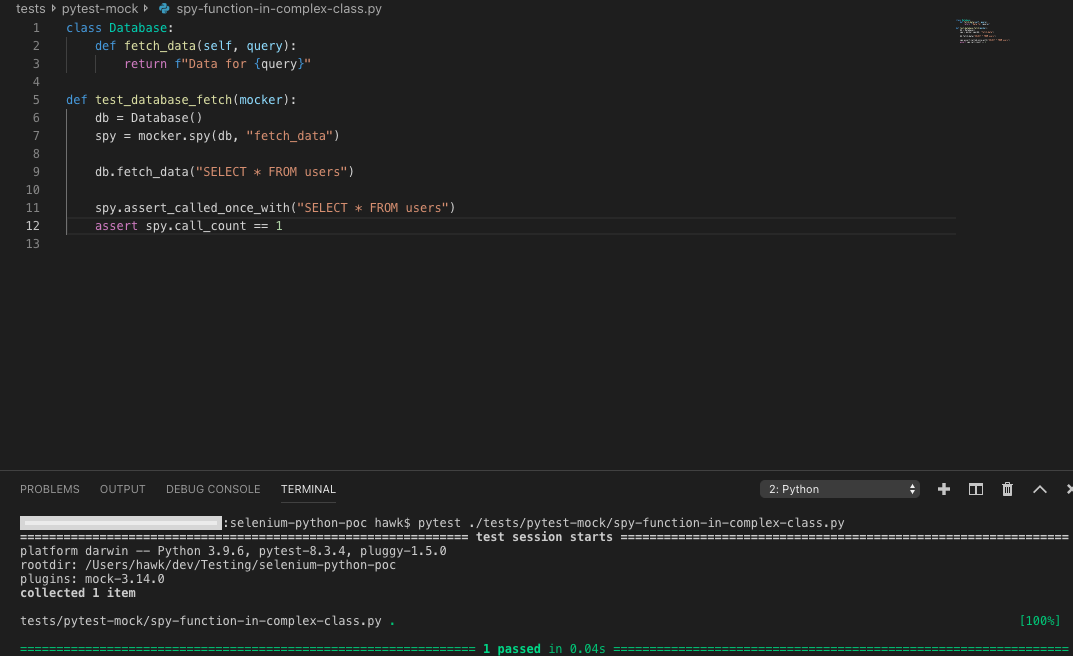Open the DEBUG CONSOLE tab
The image size is (1073, 656).
point(213,489)
